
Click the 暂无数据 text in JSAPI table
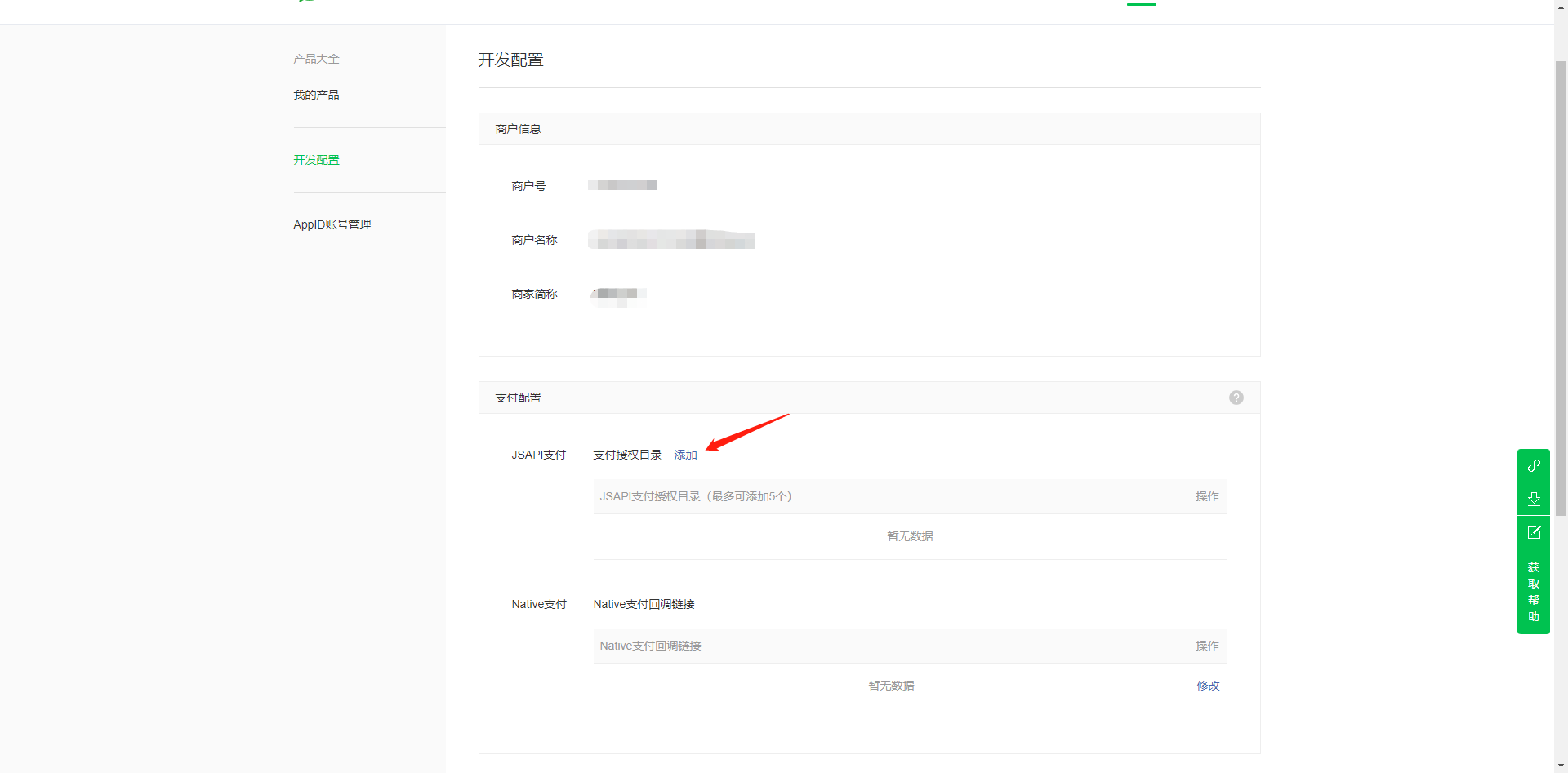[x=910, y=536]
